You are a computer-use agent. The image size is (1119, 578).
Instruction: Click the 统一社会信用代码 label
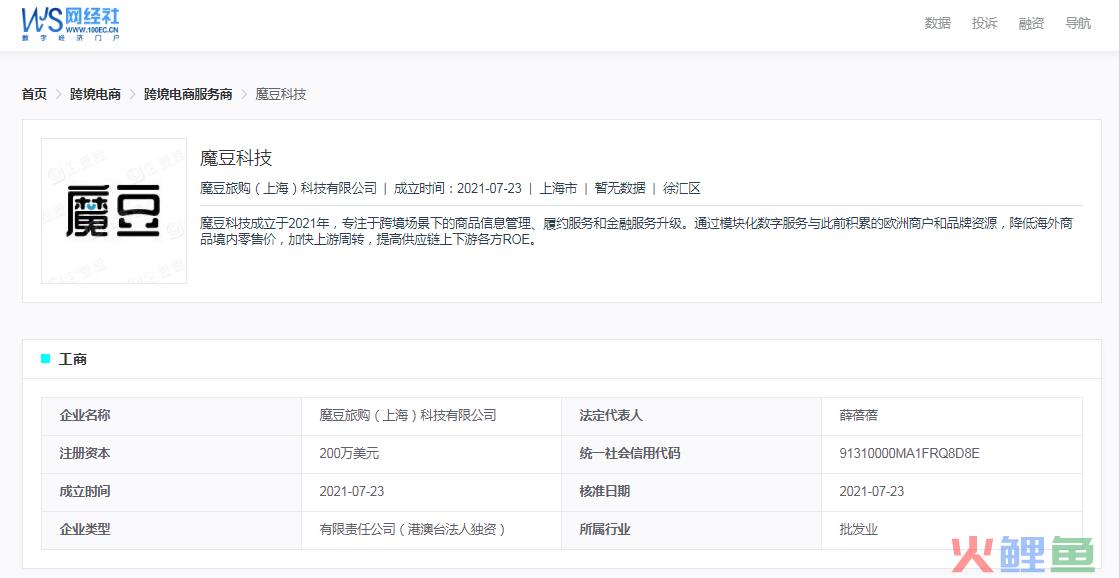[630, 453]
